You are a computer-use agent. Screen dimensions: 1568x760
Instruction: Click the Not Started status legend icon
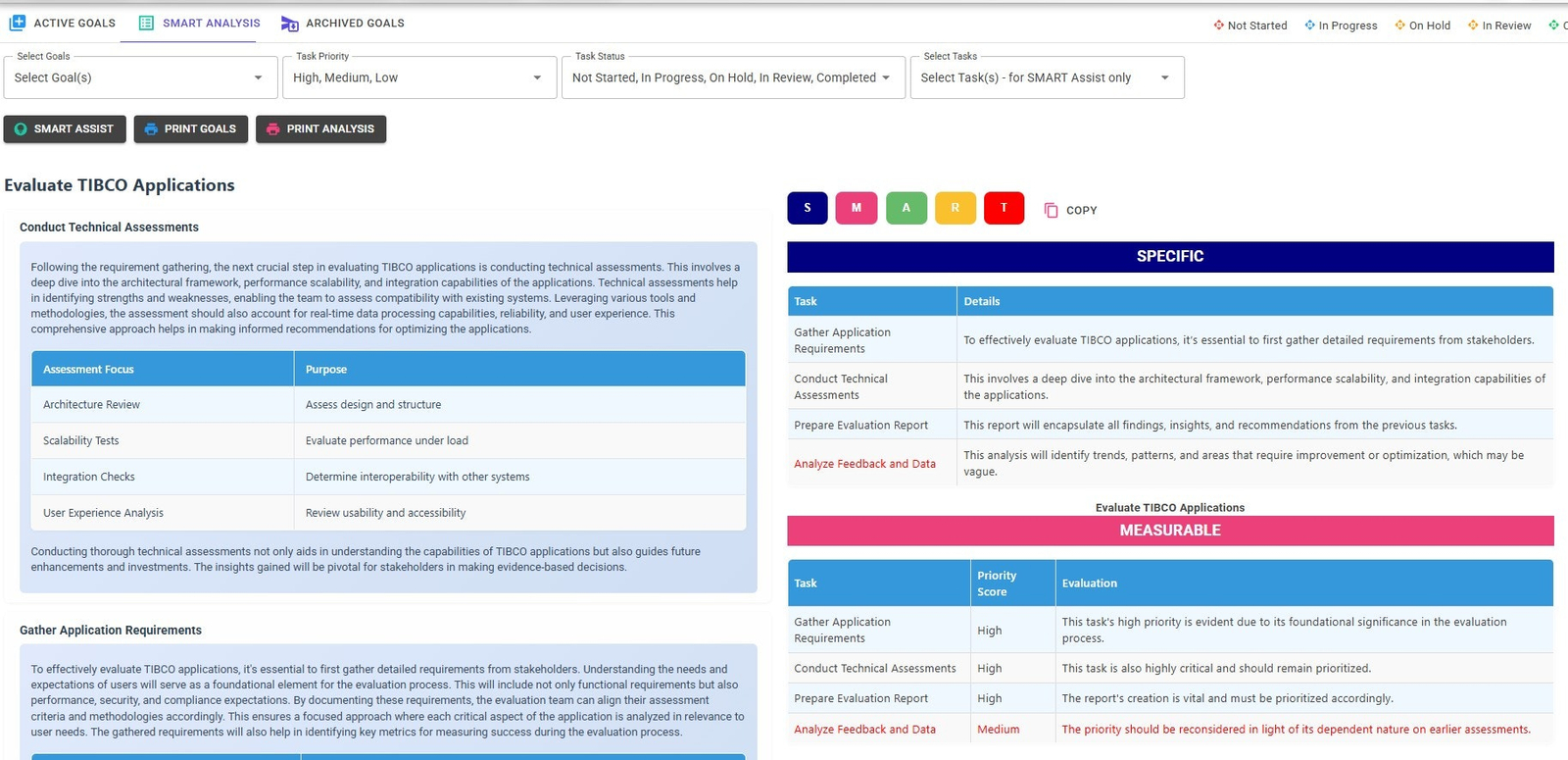[x=1218, y=25]
